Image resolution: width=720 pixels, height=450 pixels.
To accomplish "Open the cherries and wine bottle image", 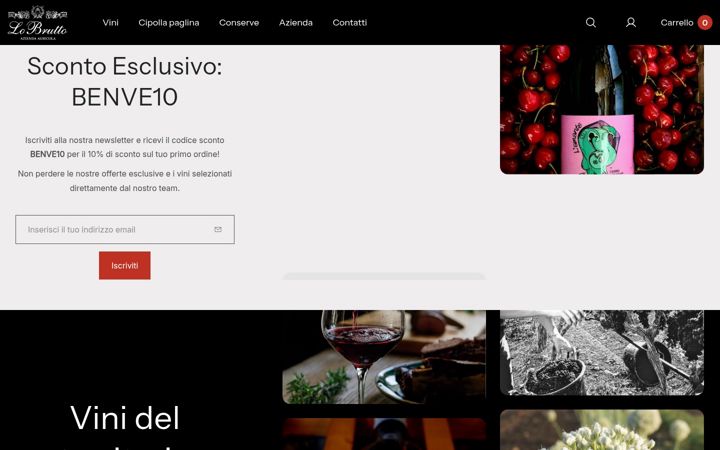I will (x=602, y=109).
